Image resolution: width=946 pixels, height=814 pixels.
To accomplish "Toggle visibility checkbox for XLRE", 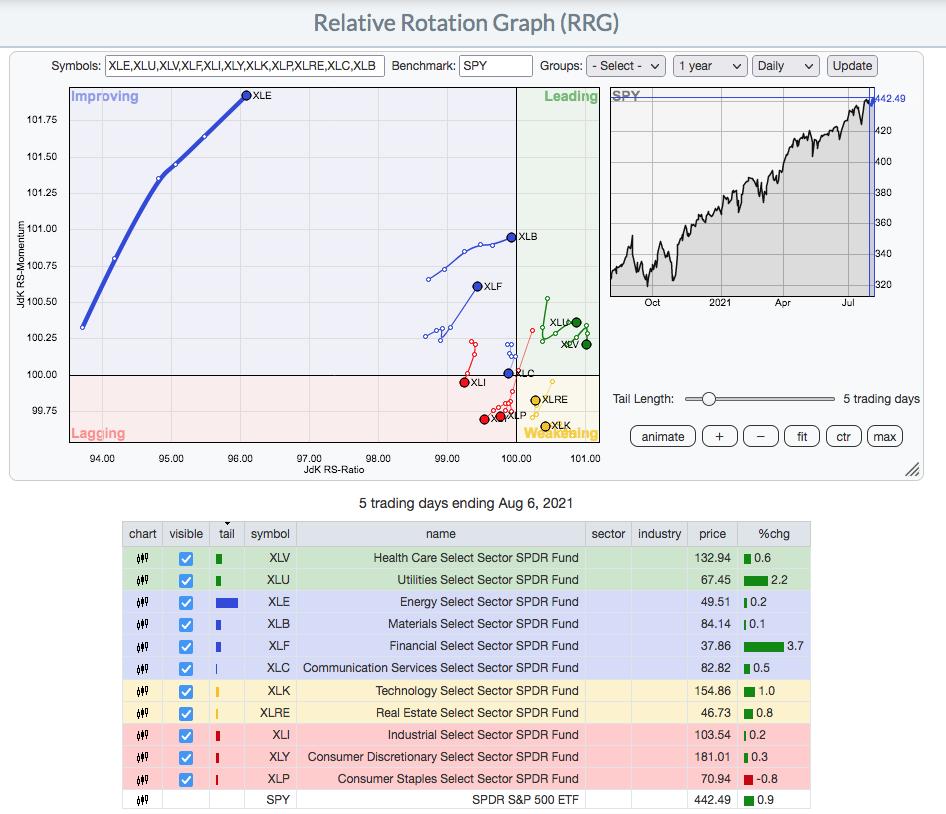I will [186, 714].
